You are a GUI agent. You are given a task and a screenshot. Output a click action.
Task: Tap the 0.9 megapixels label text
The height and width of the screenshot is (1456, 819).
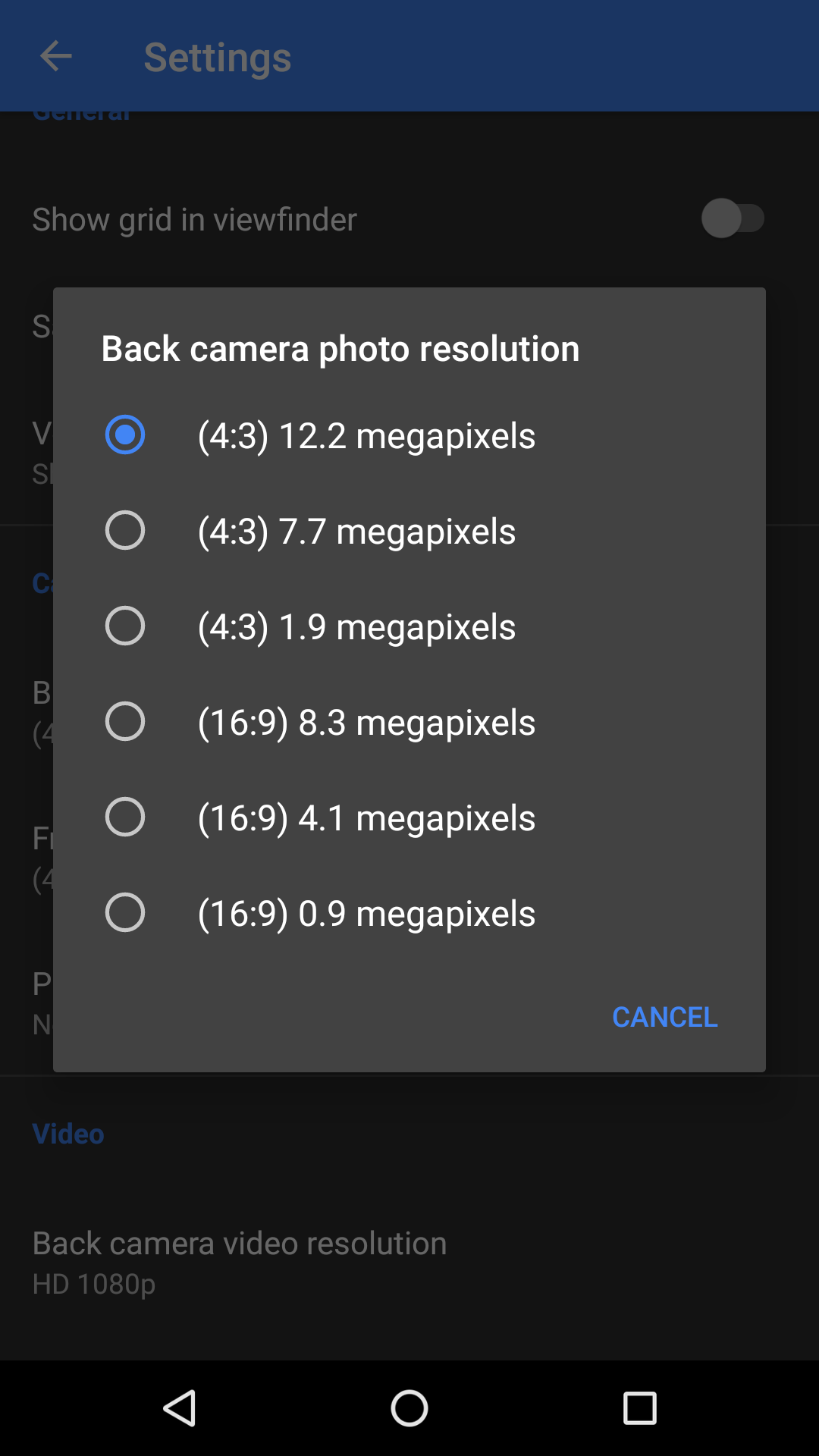pyautogui.click(x=367, y=914)
